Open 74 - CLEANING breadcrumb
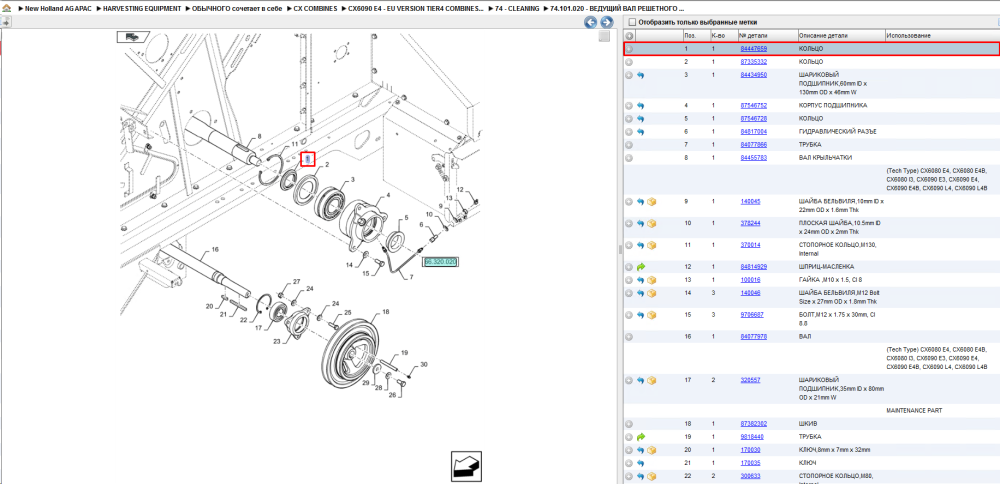The image size is (1000, 484). 517,9
